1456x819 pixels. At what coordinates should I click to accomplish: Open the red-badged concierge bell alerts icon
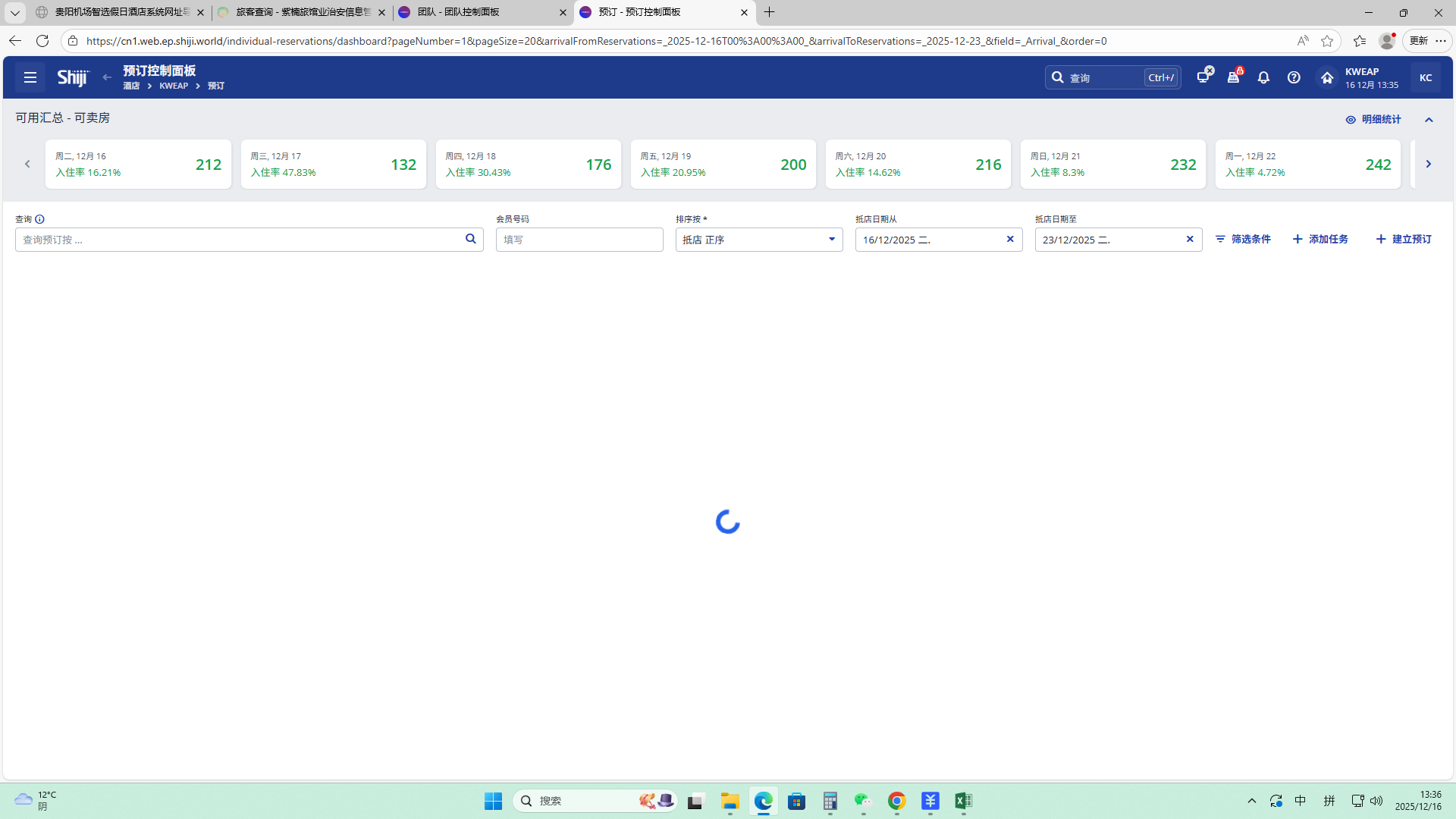[1234, 77]
